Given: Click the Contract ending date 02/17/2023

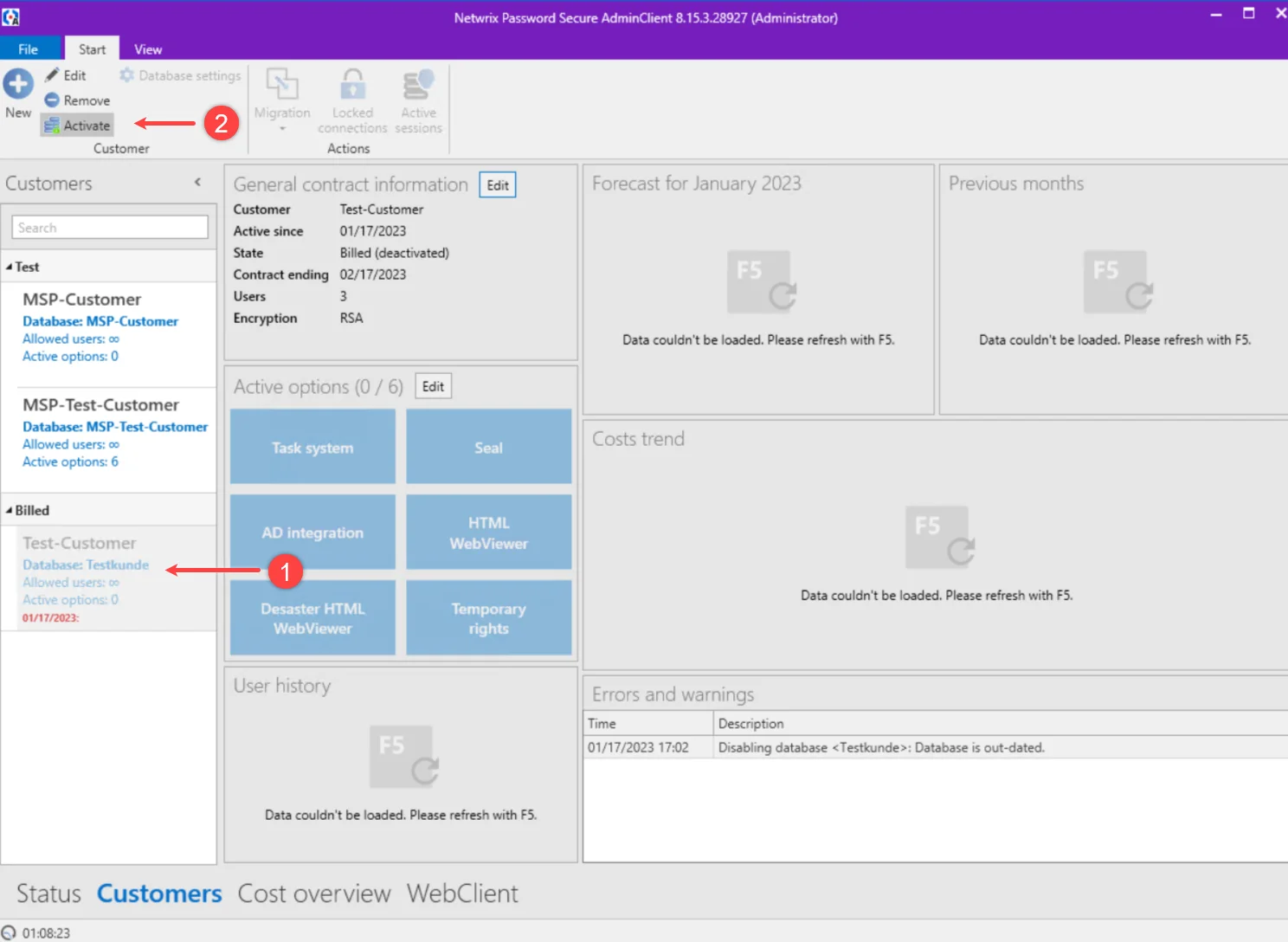Looking at the screenshot, I should (373, 274).
